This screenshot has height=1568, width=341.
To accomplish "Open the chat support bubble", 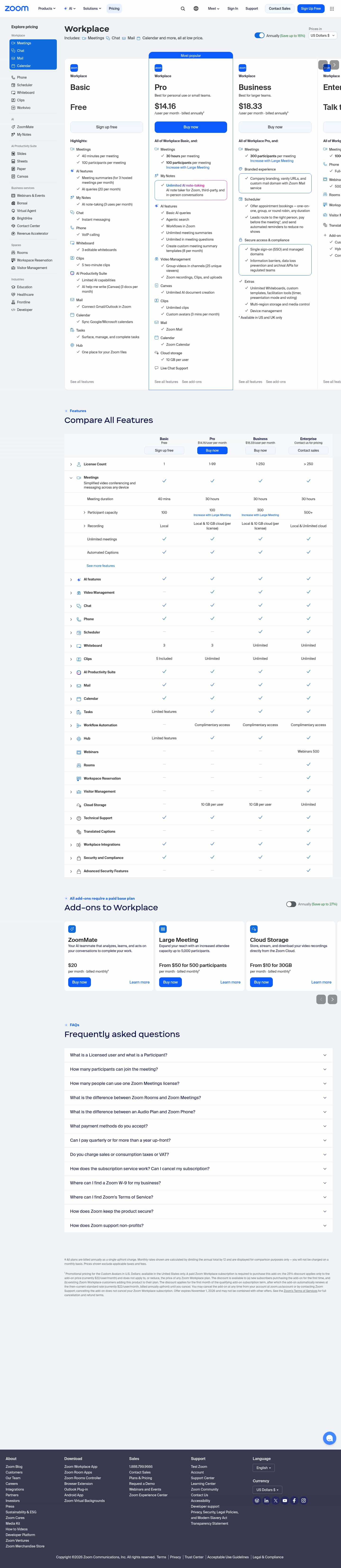I will [329, 1438].
